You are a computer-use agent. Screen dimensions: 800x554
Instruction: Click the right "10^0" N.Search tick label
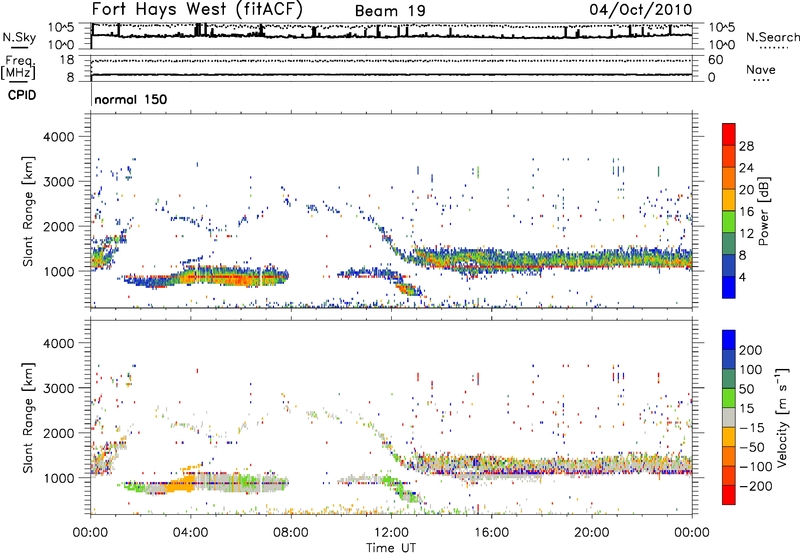[721, 45]
